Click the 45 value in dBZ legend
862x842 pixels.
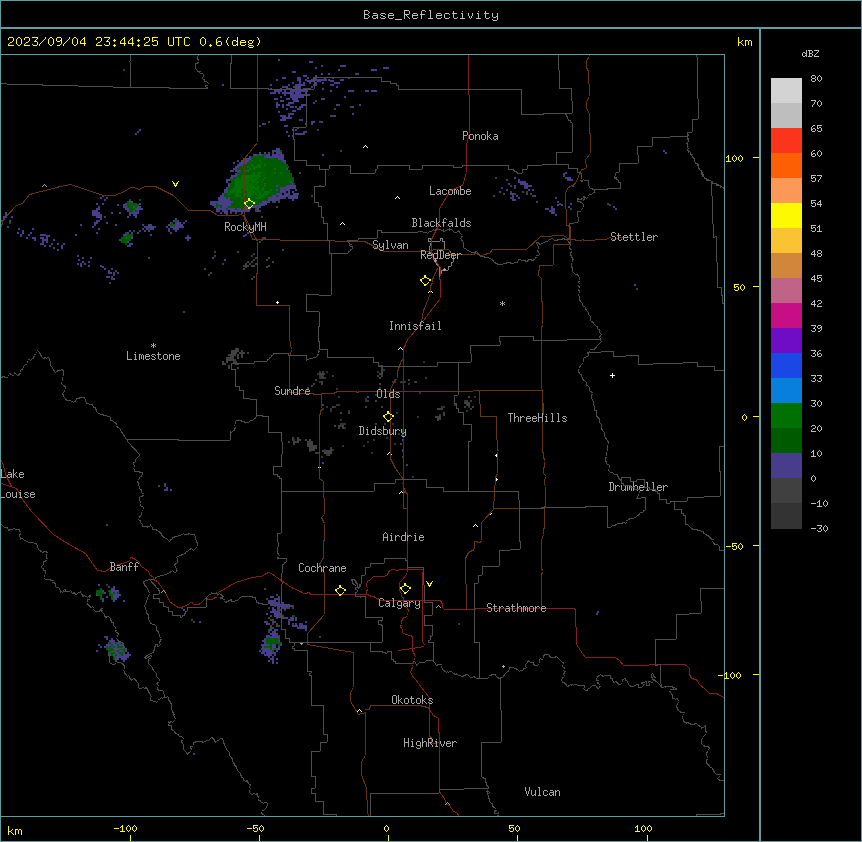[816, 278]
